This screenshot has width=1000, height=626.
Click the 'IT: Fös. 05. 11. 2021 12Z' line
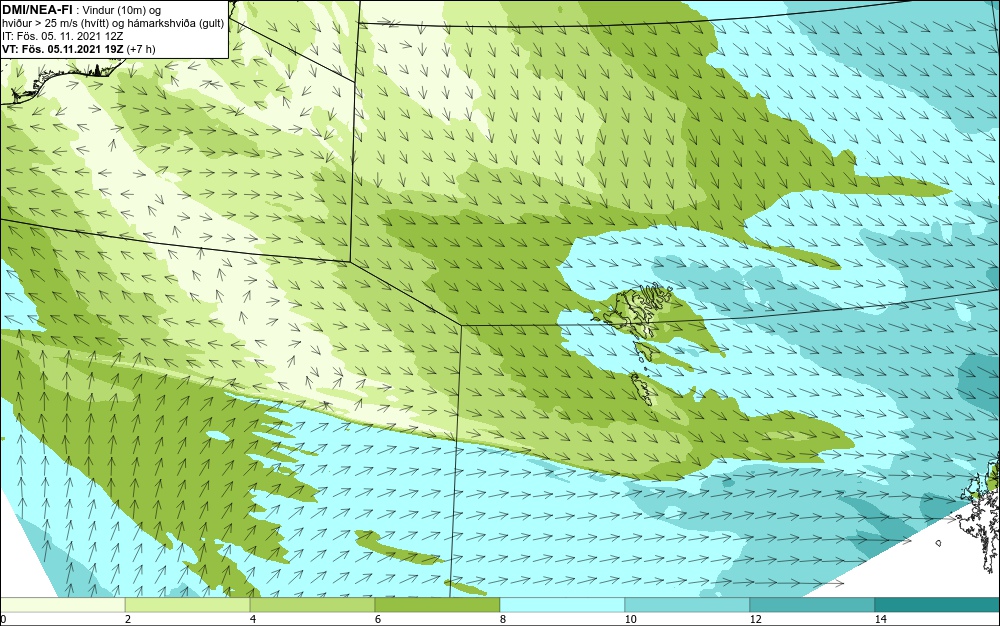click(x=62, y=36)
